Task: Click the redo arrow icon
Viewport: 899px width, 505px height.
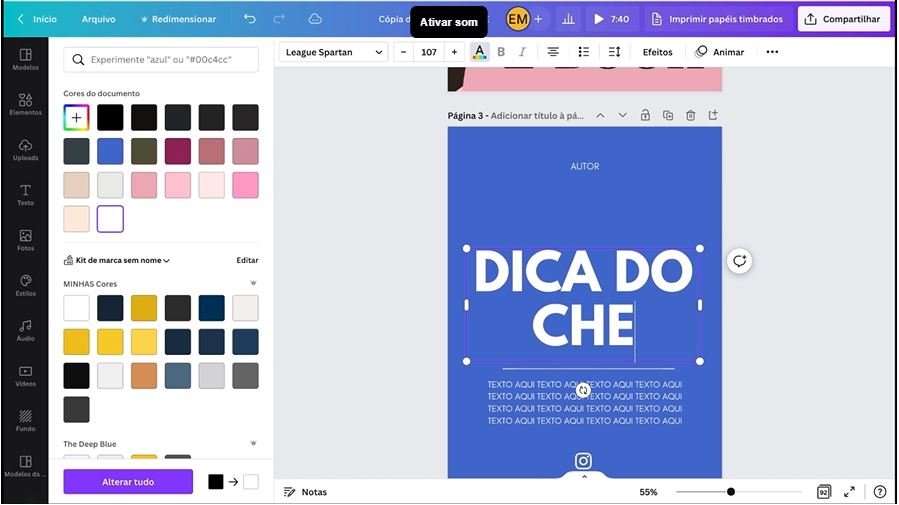Action: tap(279, 19)
